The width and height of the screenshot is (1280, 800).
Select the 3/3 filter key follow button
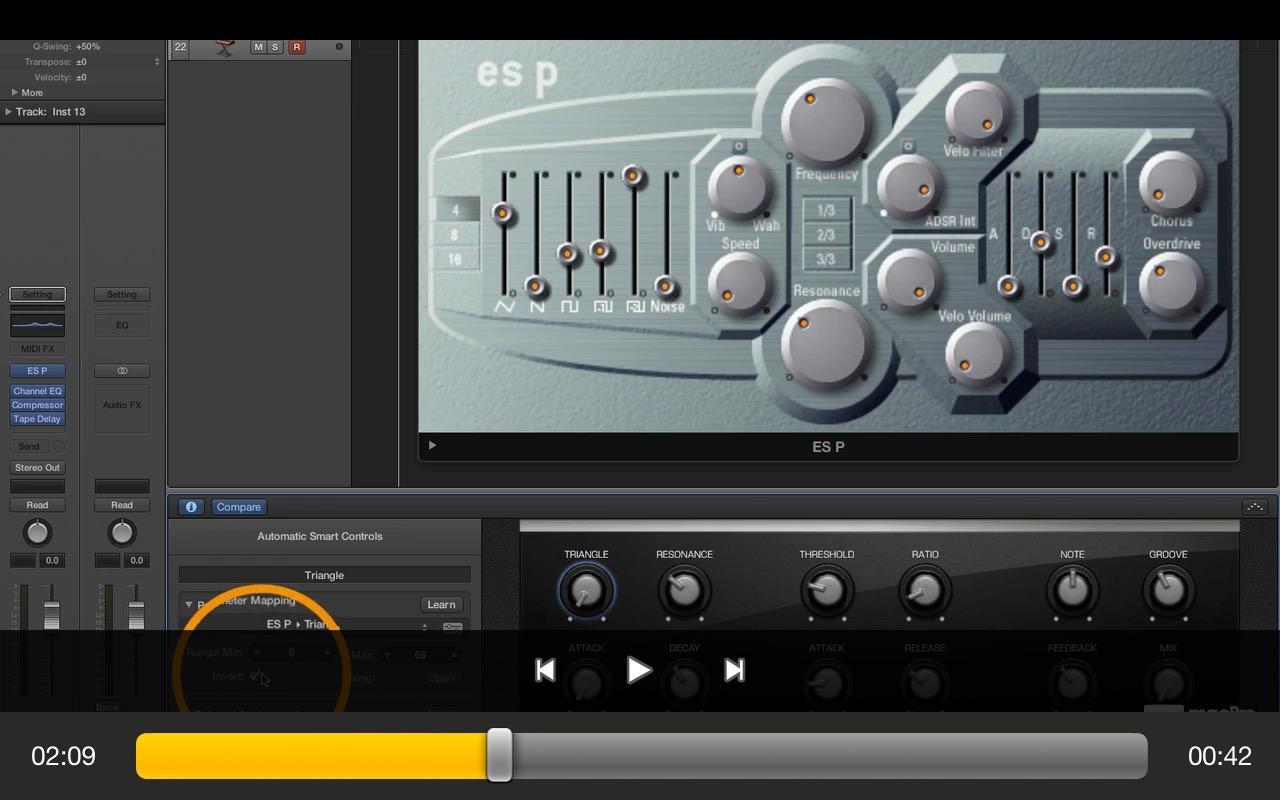pyautogui.click(x=826, y=259)
